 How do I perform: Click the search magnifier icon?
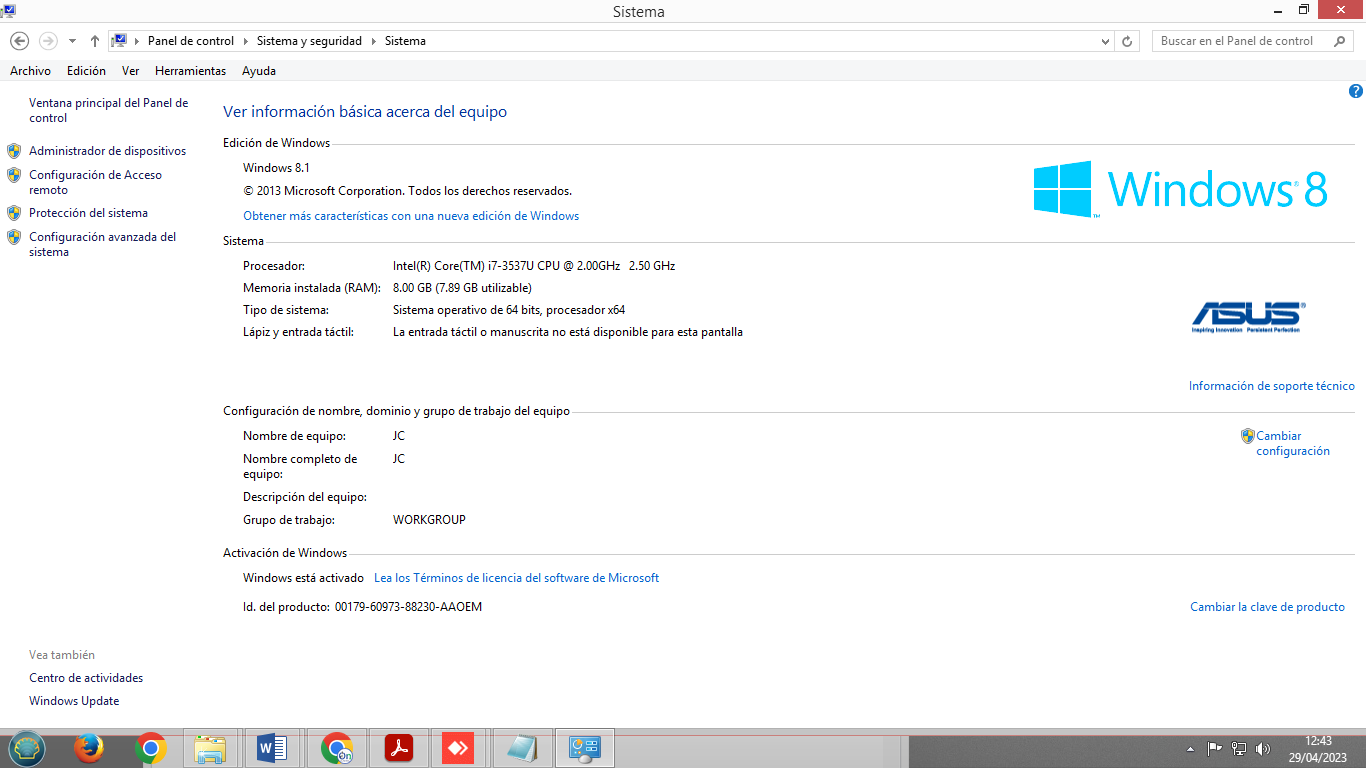[x=1340, y=41]
